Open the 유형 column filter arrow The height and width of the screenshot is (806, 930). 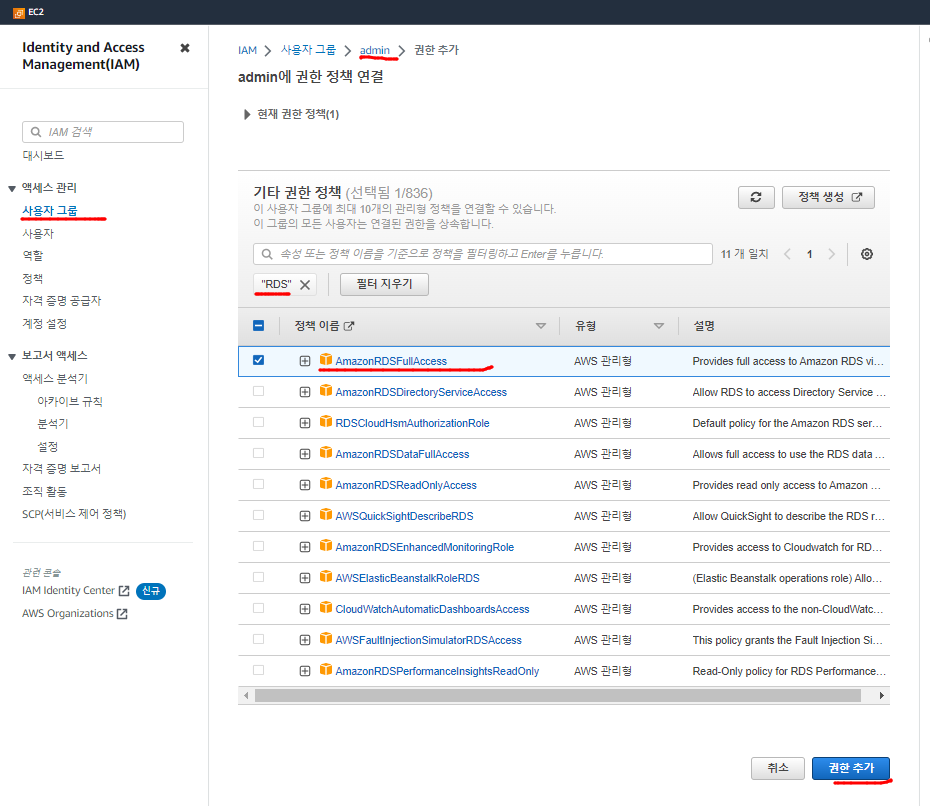pos(658,326)
